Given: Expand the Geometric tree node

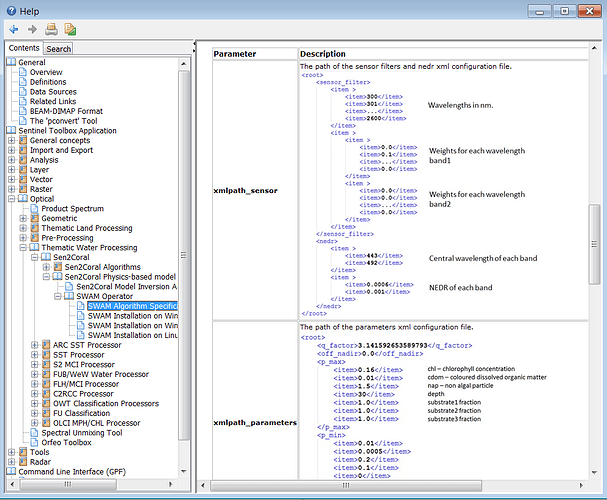Looking at the screenshot, I should pyautogui.click(x=23, y=218).
